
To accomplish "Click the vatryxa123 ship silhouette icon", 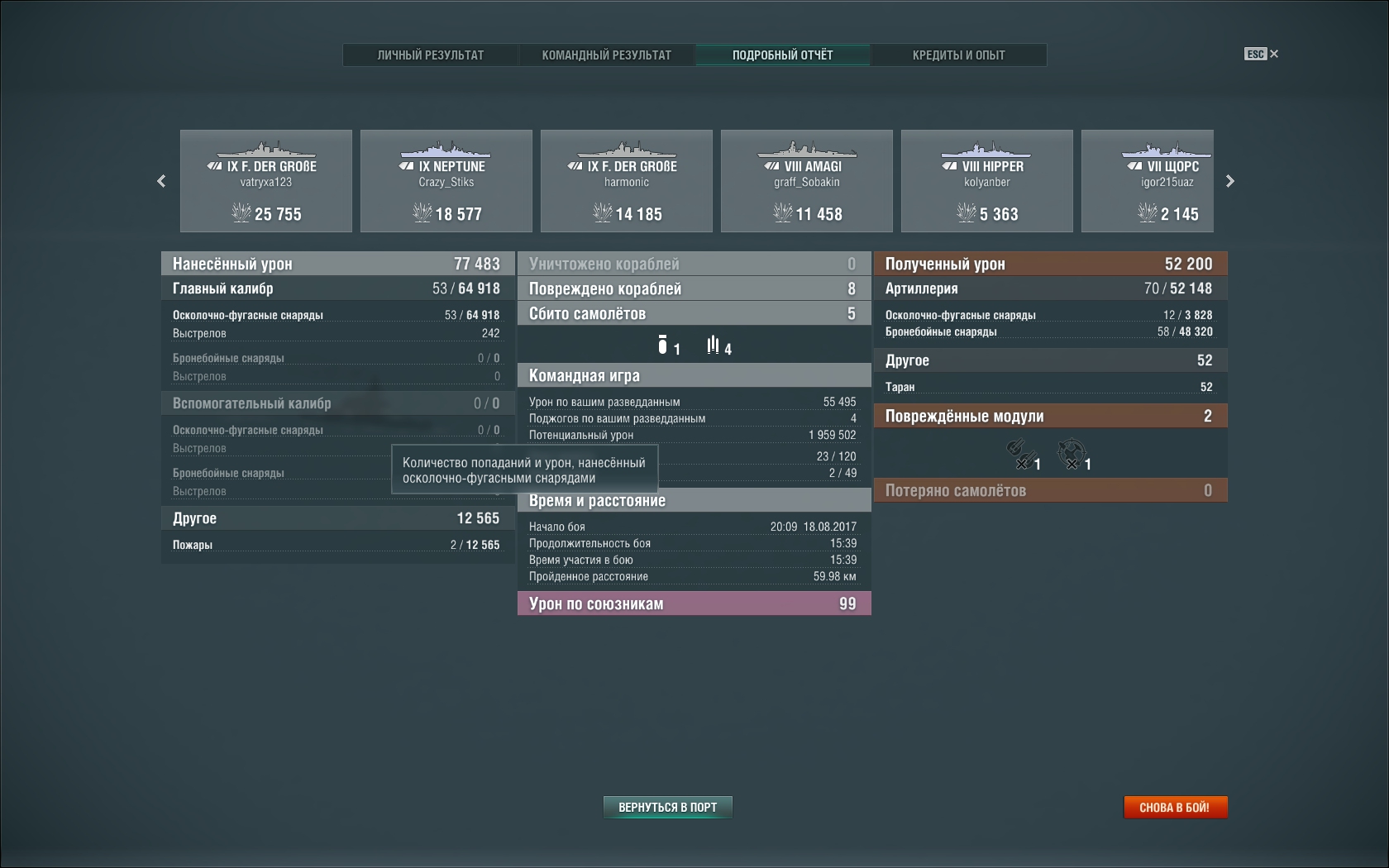I will pos(266,150).
